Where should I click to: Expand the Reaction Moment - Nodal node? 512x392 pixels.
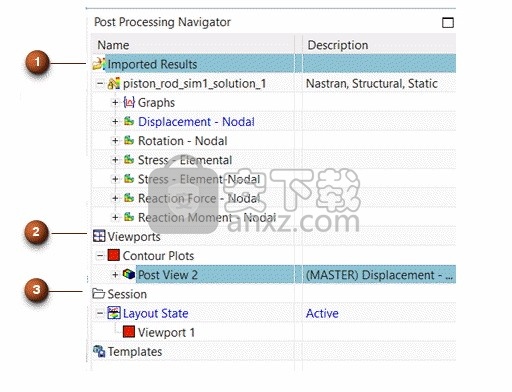(115, 217)
